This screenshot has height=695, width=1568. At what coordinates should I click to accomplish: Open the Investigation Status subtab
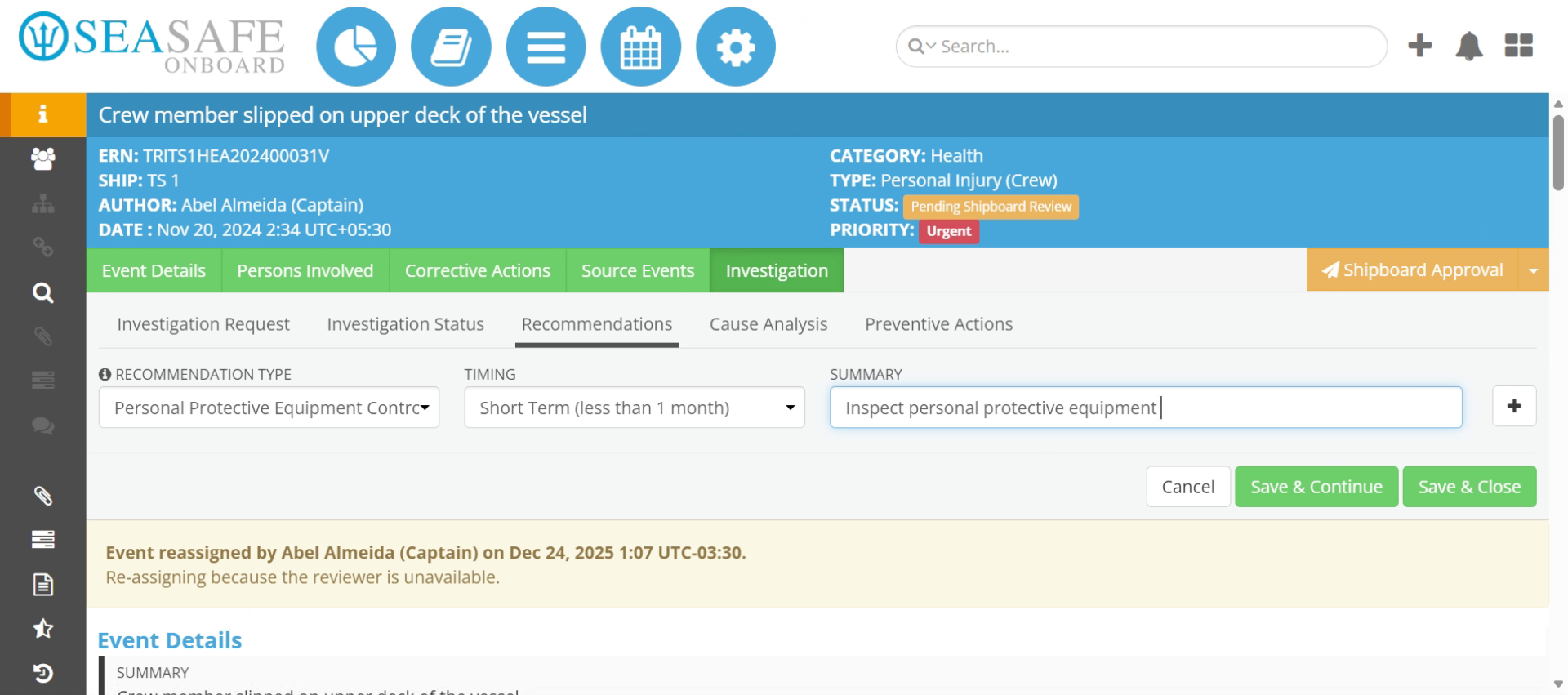[x=405, y=324]
